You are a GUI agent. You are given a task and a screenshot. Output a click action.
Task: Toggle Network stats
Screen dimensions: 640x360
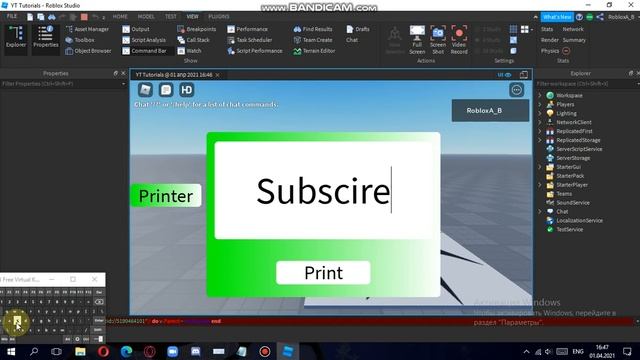click(573, 29)
